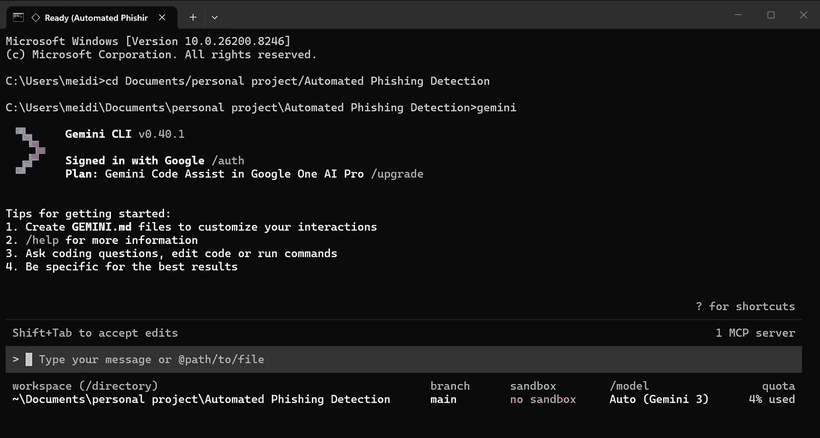The height and width of the screenshot is (438, 820).
Task: Click 'Auto (Gemini 3)' model value
Action: tap(659, 399)
